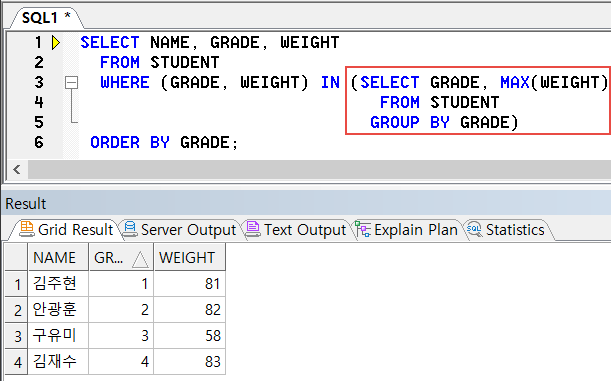Screen dimensions: 611x381
Task: Click the GRADE cell in 안광훈 row
Action: point(121,310)
